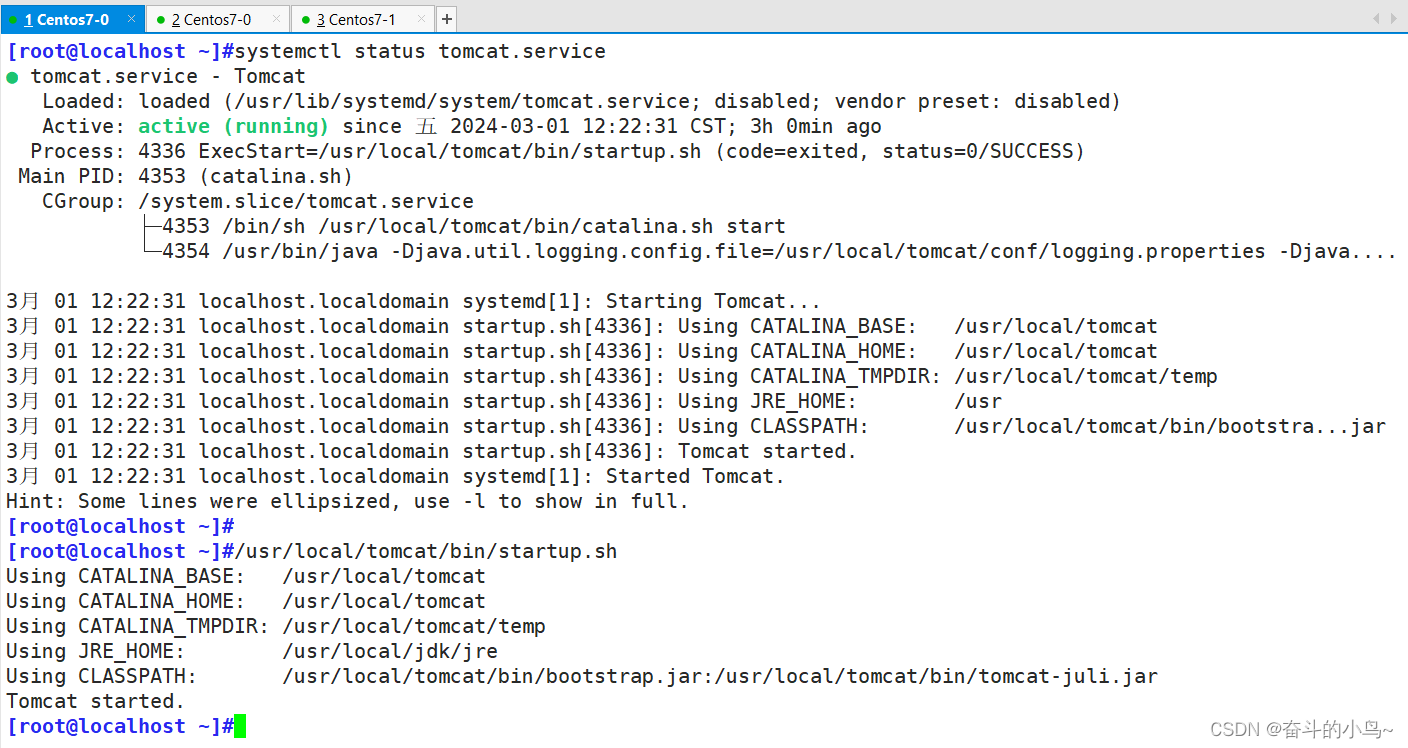Click green connection dot on Centos7-1 tab
Image resolution: width=1408 pixels, height=748 pixels.
[x=305, y=19]
